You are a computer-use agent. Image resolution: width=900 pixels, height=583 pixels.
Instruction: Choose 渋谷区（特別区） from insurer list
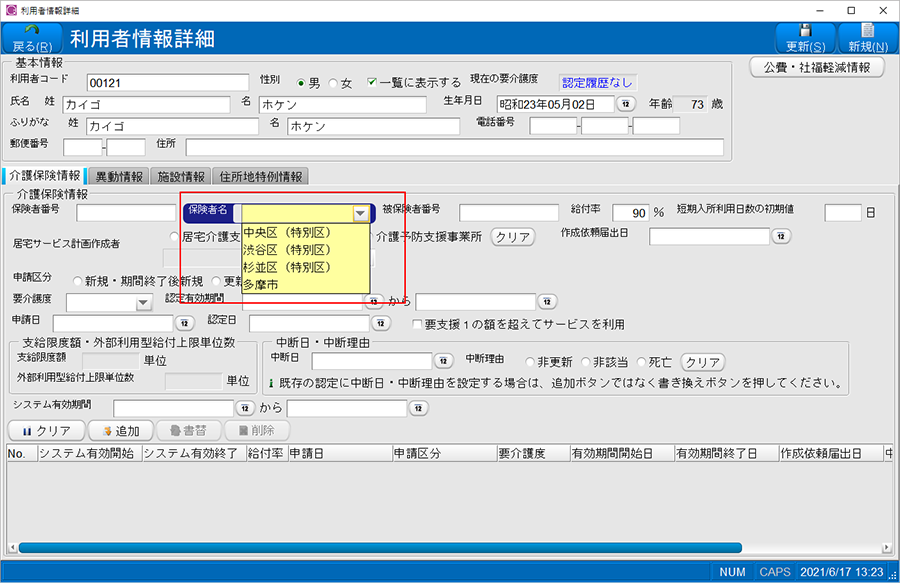[x=287, y=250]
